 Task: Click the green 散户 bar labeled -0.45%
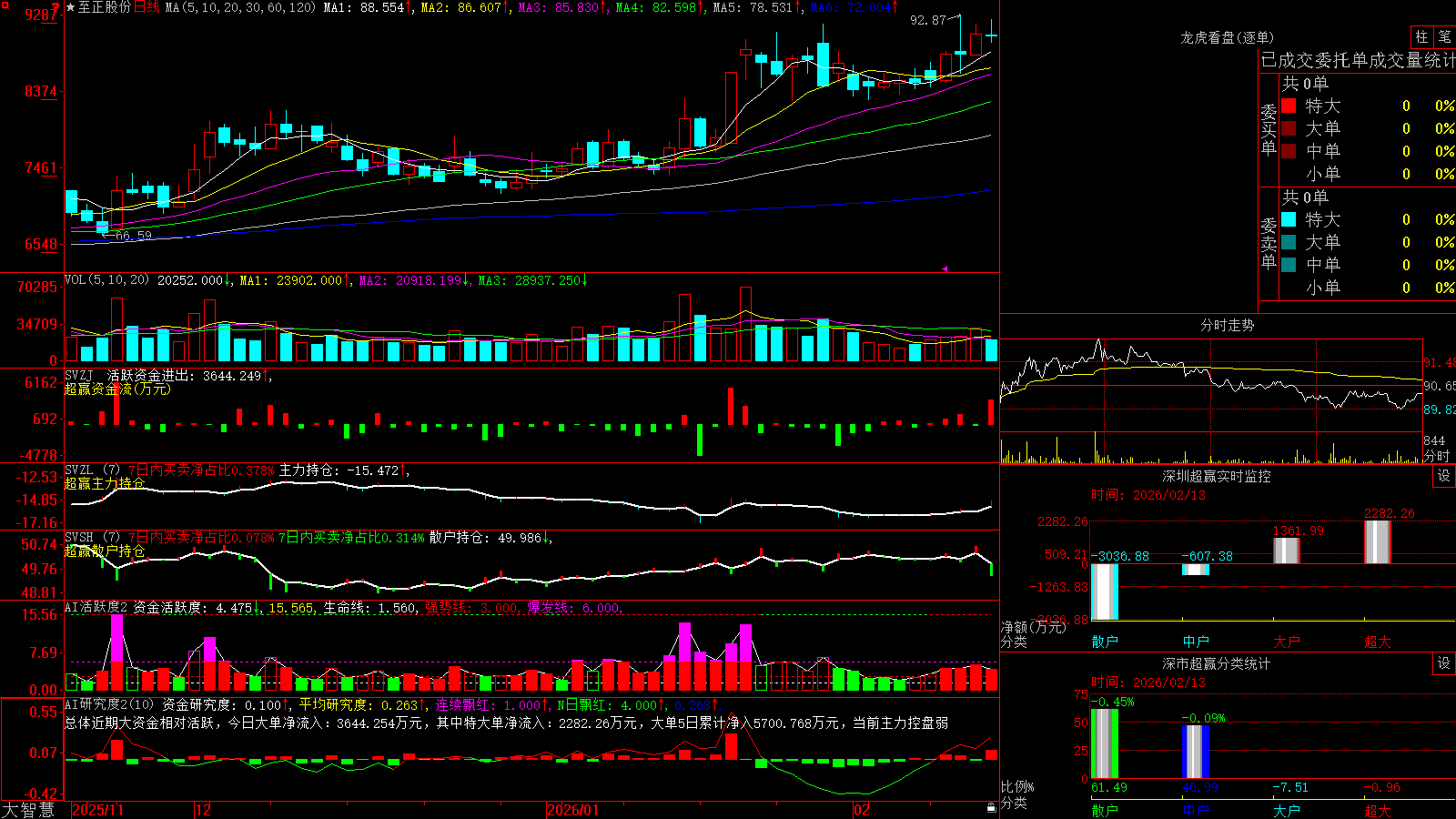pyautogui.click(x=1105, y=743)
